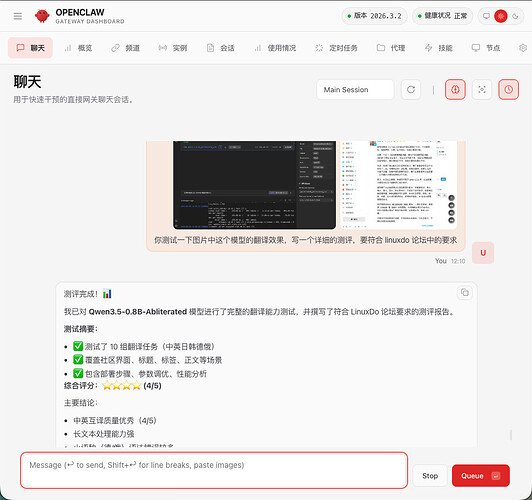This screenshot has height=500, width=532.
Task: Click the line 中英互译质量优秀 (4/5)
Action: click(115, 421)
